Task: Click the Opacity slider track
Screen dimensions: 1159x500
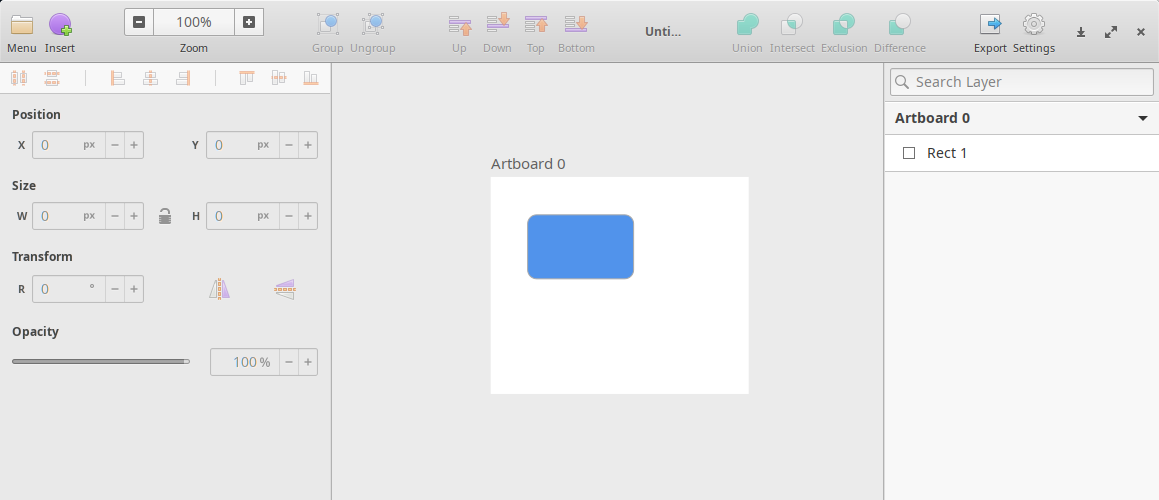Action: click(101, 361)
